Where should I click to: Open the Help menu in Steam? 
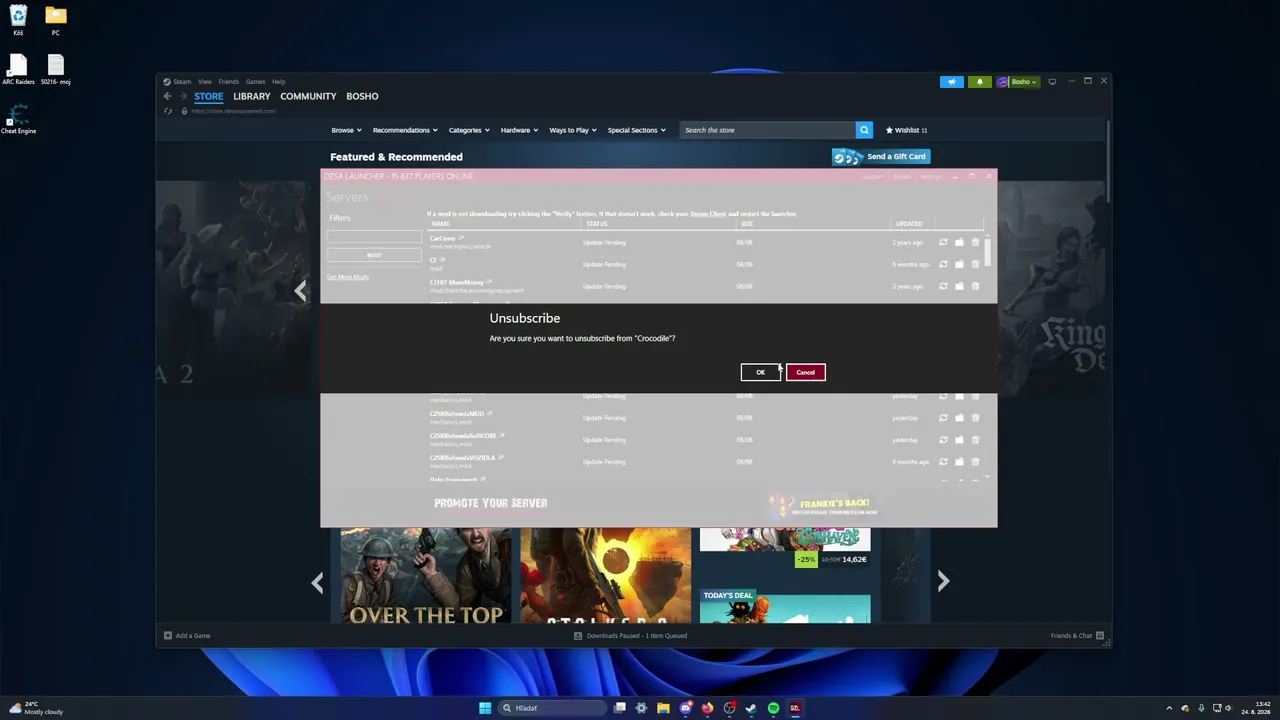click(278, 82)
